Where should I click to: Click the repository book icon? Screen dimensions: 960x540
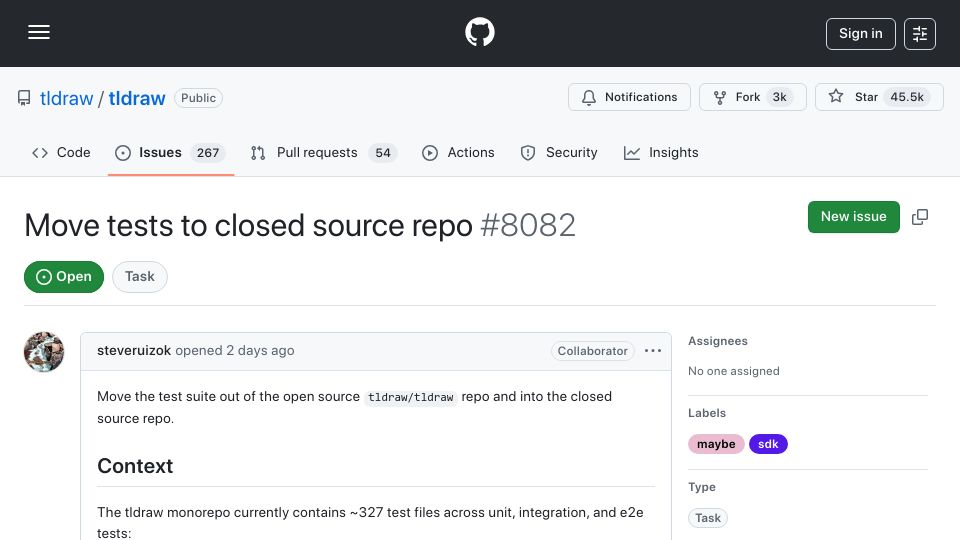coord(24,98)
